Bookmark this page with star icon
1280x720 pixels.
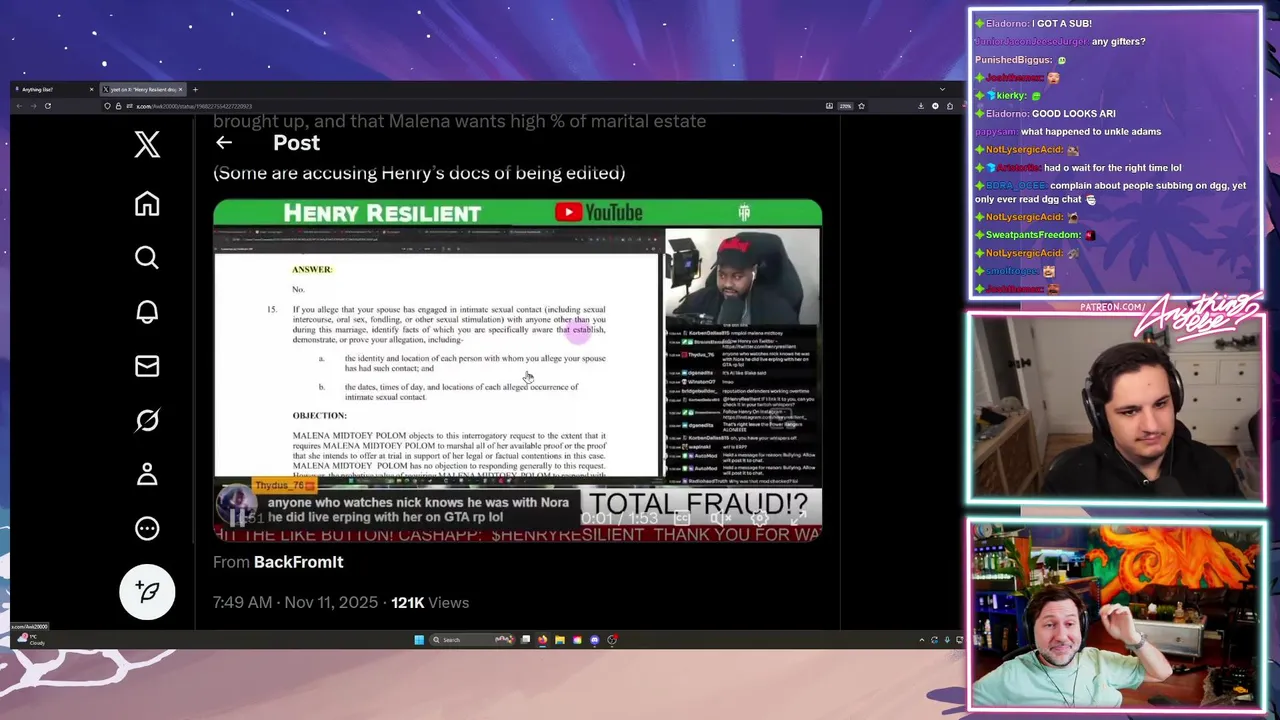(x=861, y=106)
